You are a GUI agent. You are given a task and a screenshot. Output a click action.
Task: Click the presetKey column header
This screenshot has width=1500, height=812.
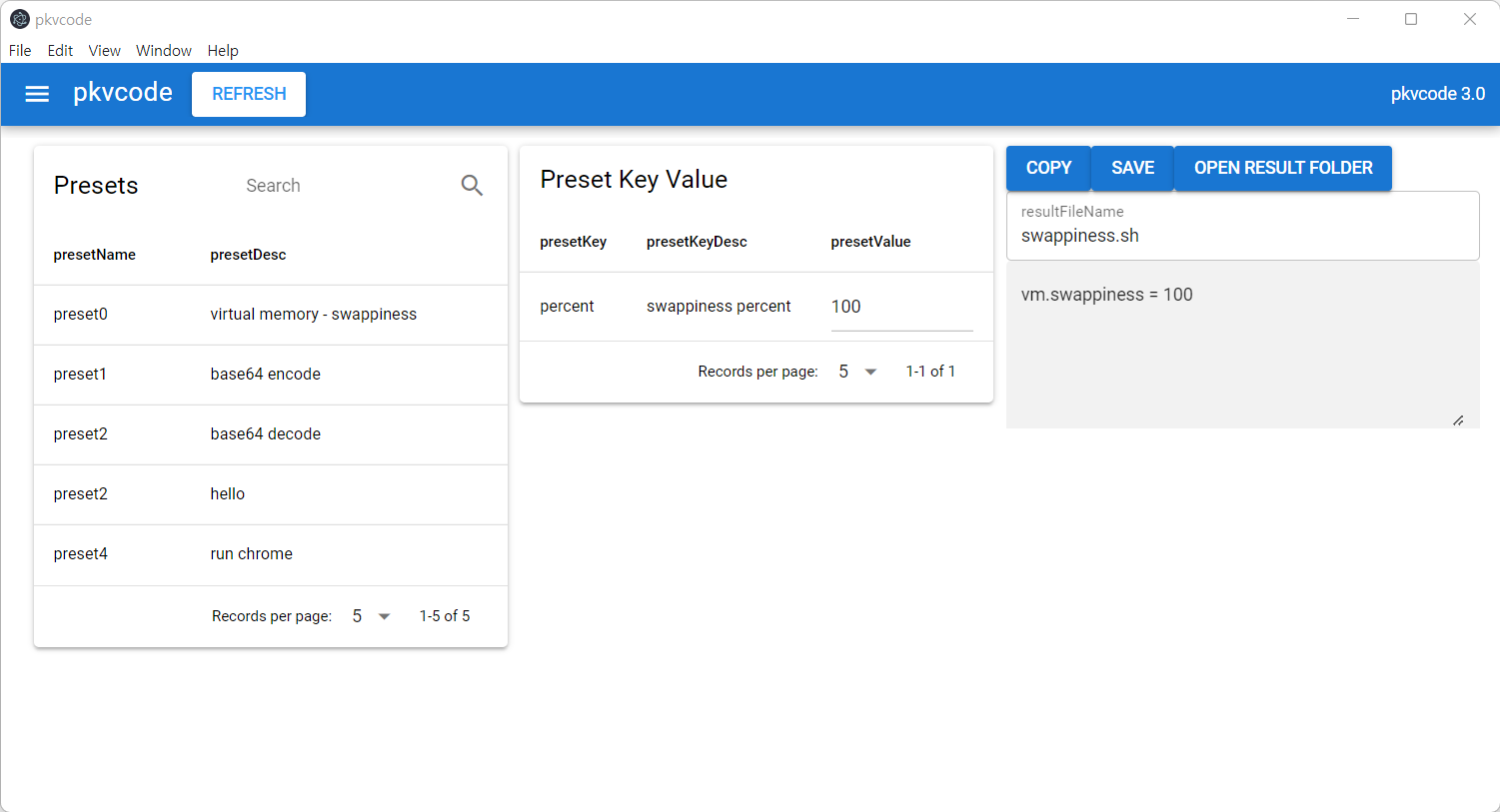point(573,242)
